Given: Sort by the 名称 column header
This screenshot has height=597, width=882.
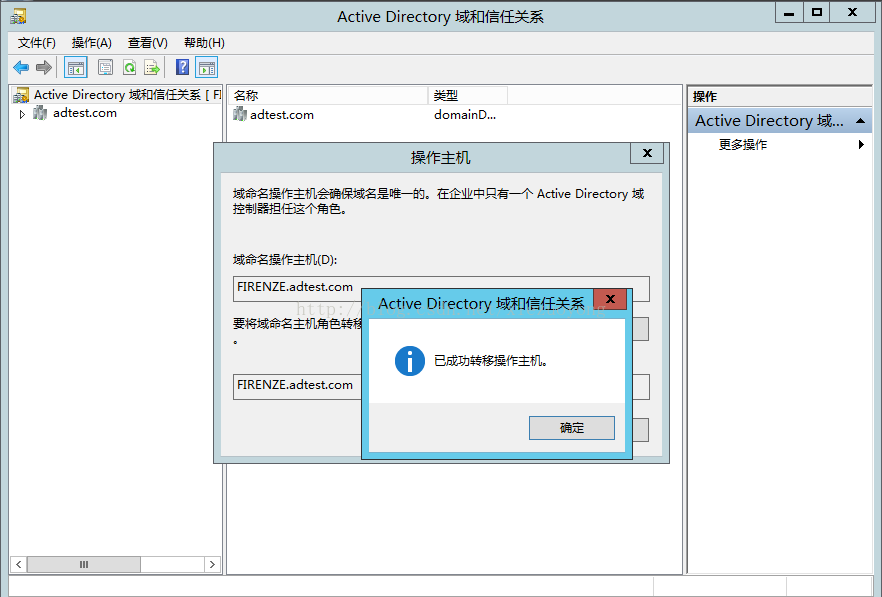Looking at the screenshot, I should (x=328, y=96).
